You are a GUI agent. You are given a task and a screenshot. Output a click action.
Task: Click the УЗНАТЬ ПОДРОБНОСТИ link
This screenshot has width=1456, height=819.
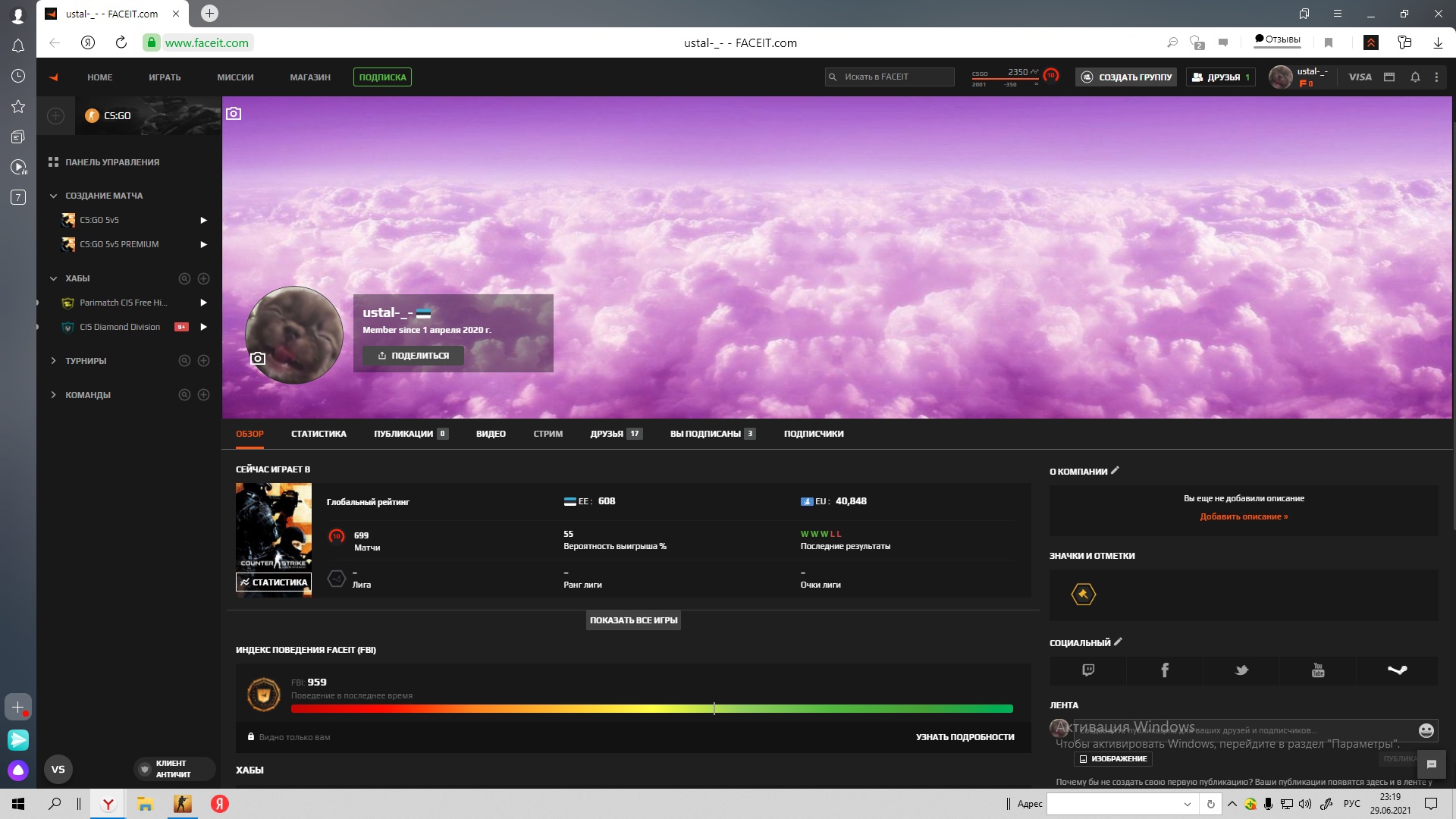pos(965,737)
